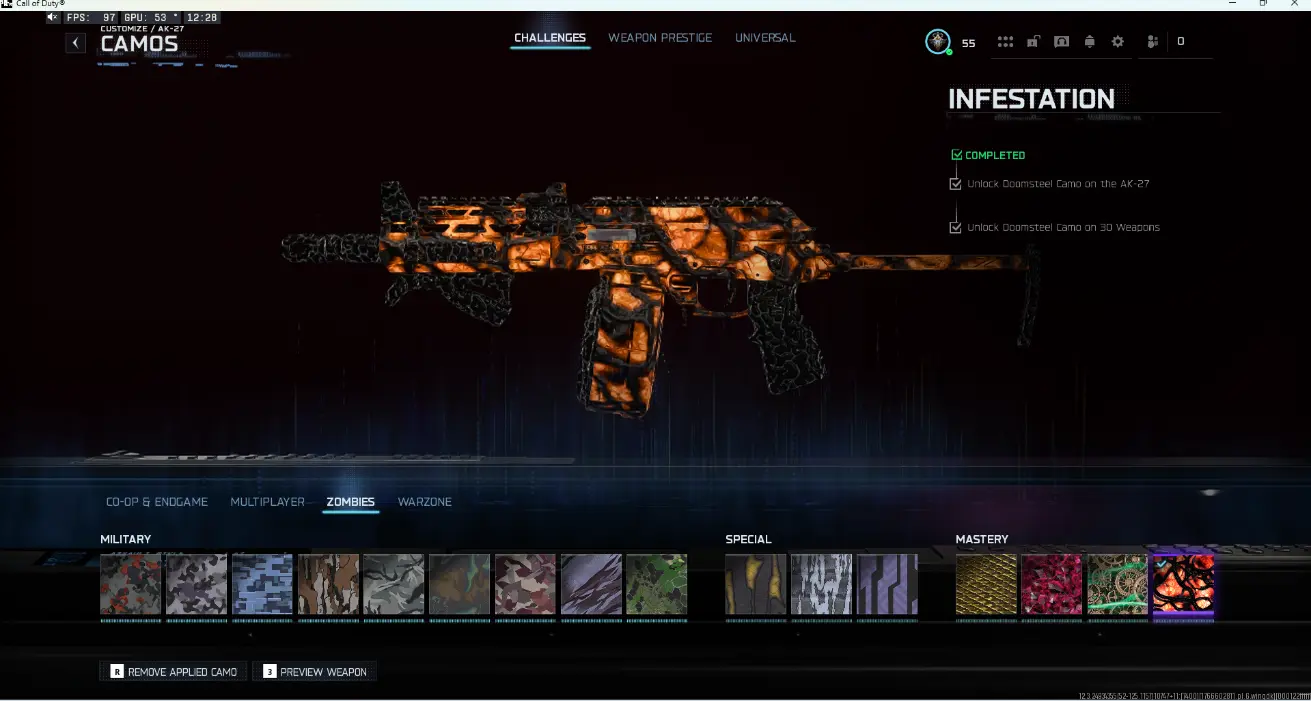
Task: Click the party count 0 value
Action: (1180, 42)
